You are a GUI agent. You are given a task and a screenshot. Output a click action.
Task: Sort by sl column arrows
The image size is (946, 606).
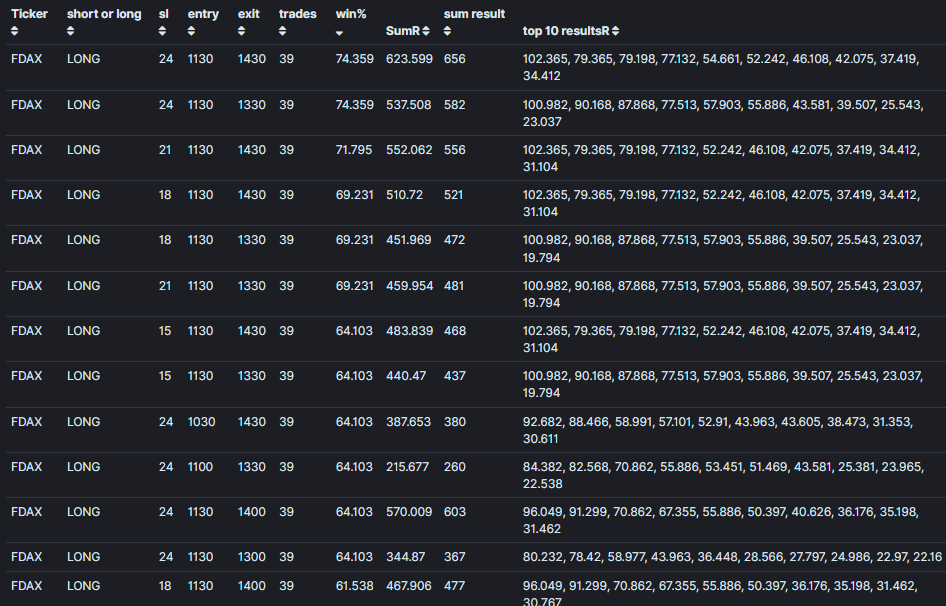162,31
